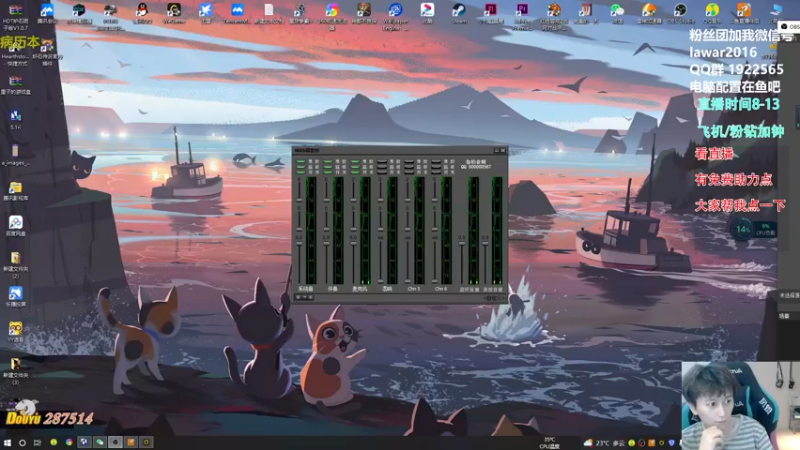Click the Chn 6 channel label
The height and width of the screenshot is (450, 800).
coord(441,289)
